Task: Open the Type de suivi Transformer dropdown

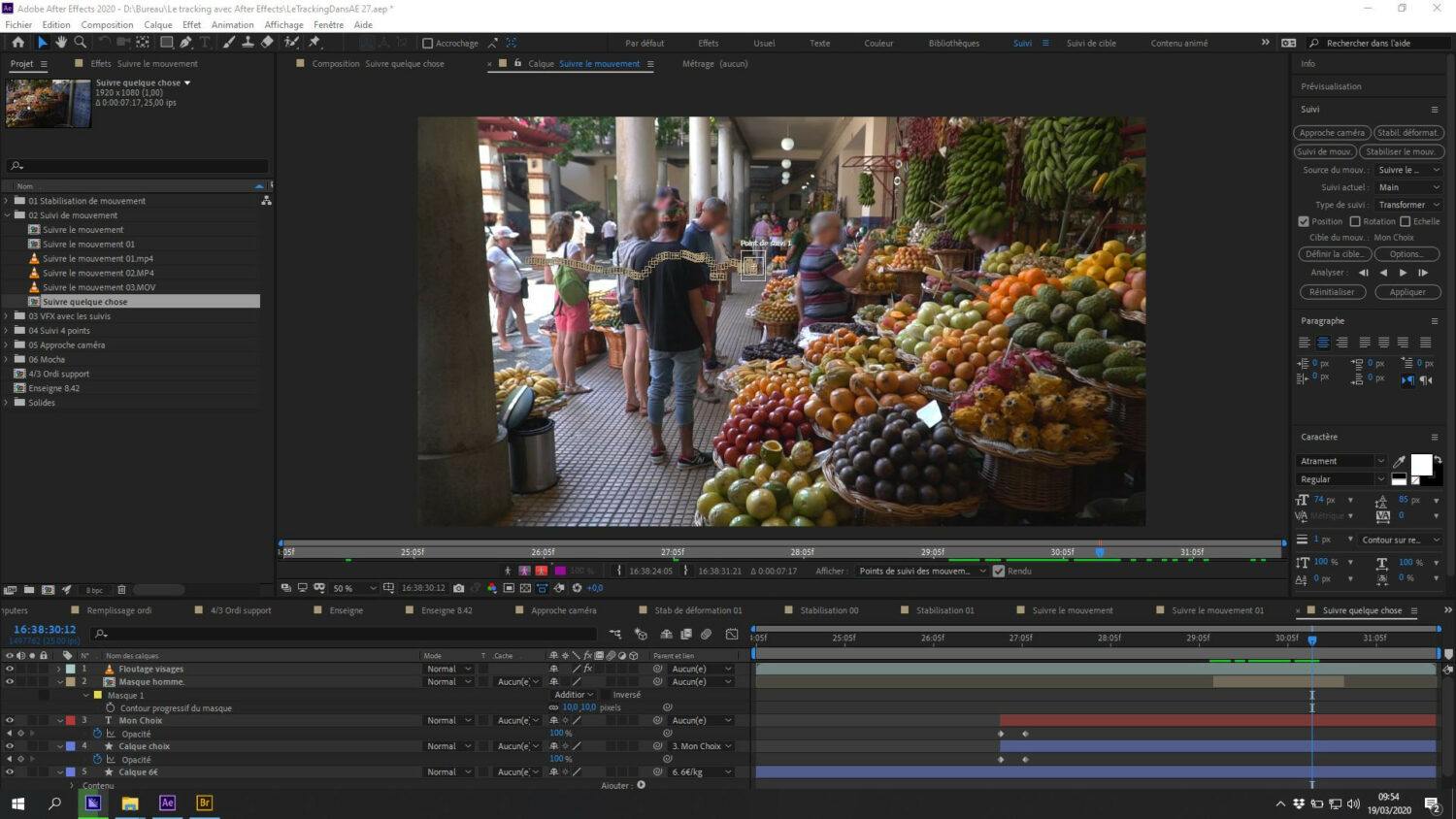Action: point(1408,205)
